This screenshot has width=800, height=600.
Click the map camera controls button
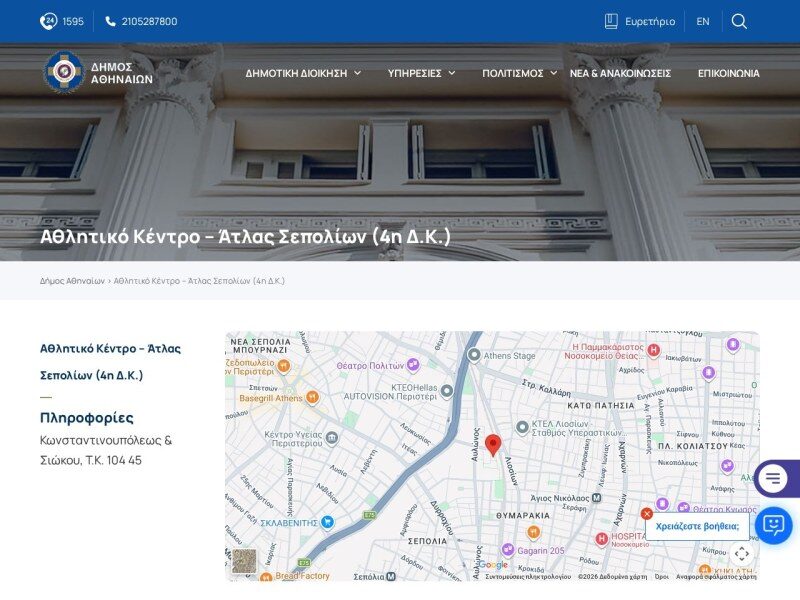pyautogui.click(x=741, y=554)
